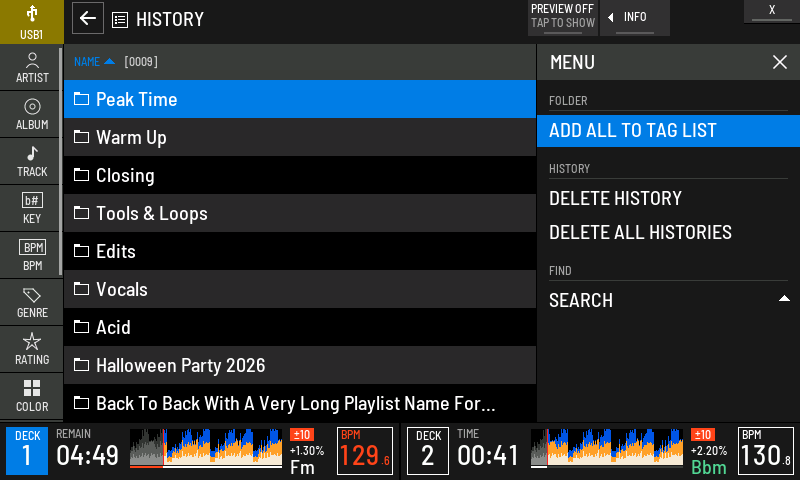The width and height of the screenshot is (800, 480).
Task: Browse by Genre category
Action: [x=32, y=302]
